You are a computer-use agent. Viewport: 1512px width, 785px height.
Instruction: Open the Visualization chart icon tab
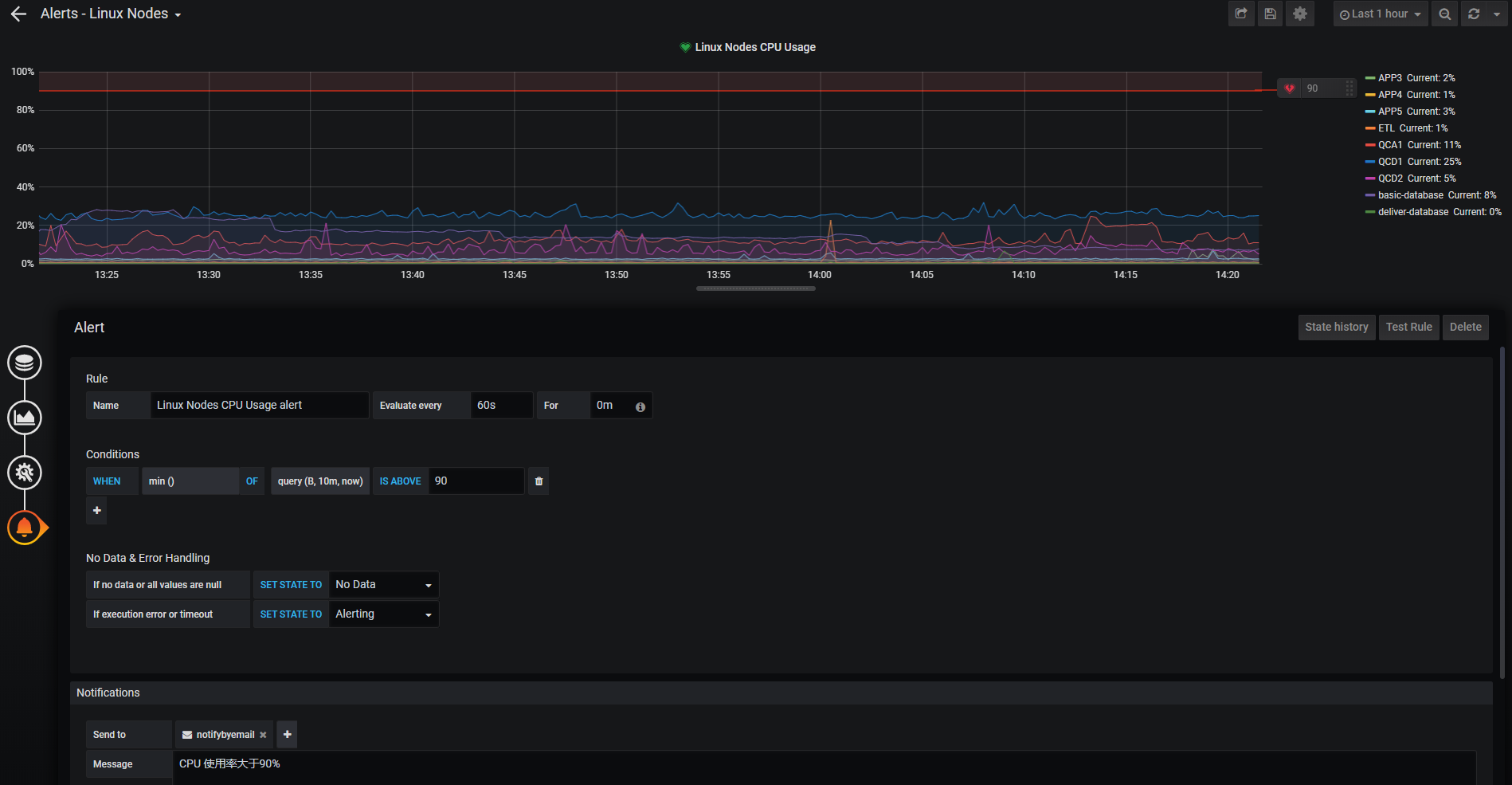pyautogui.click(x=25, y=418)
